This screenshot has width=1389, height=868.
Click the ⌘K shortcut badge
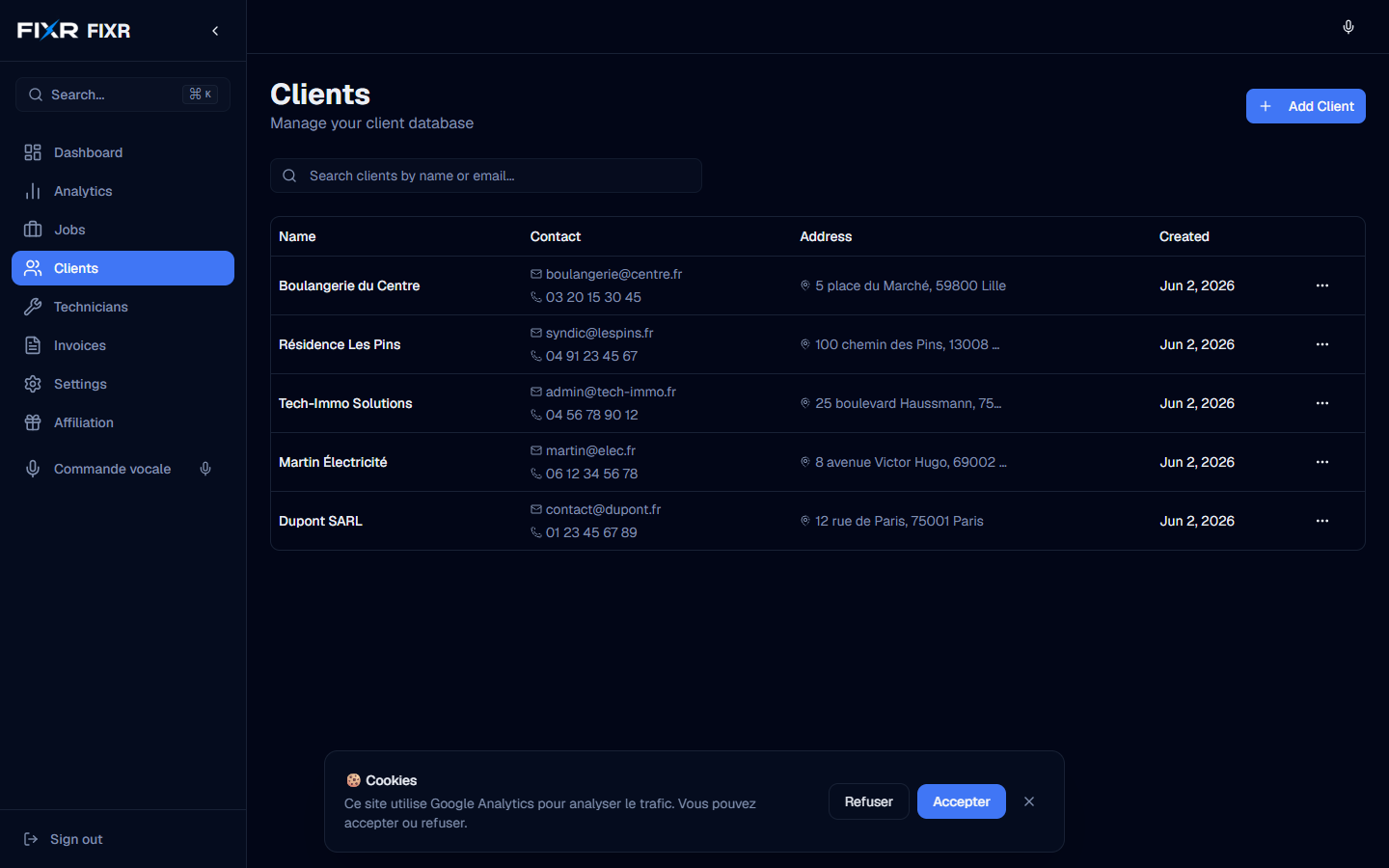coord(201,95)
